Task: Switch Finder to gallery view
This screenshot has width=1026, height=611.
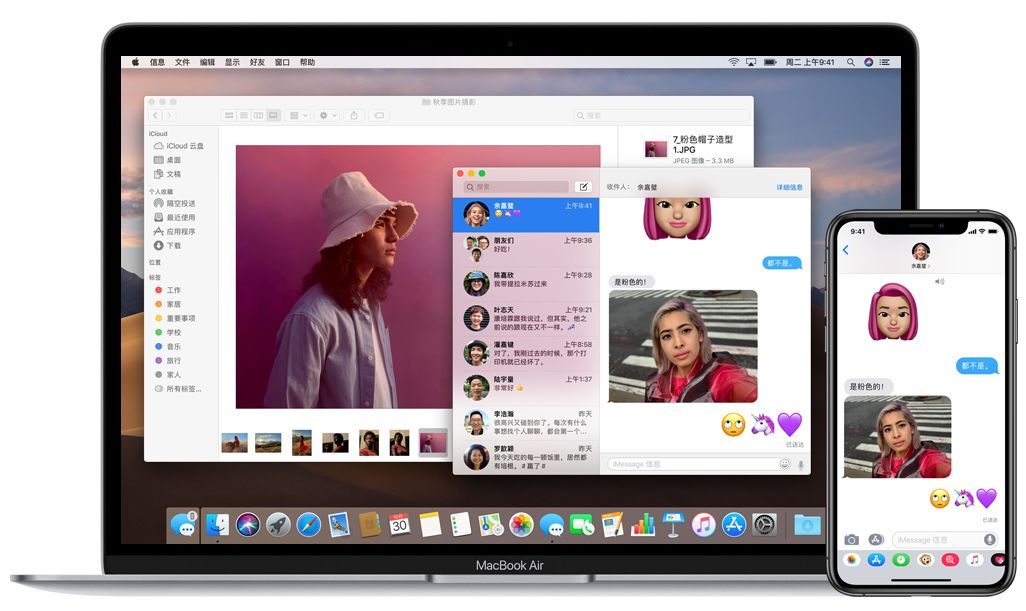Action: click(x=272, y=116)
